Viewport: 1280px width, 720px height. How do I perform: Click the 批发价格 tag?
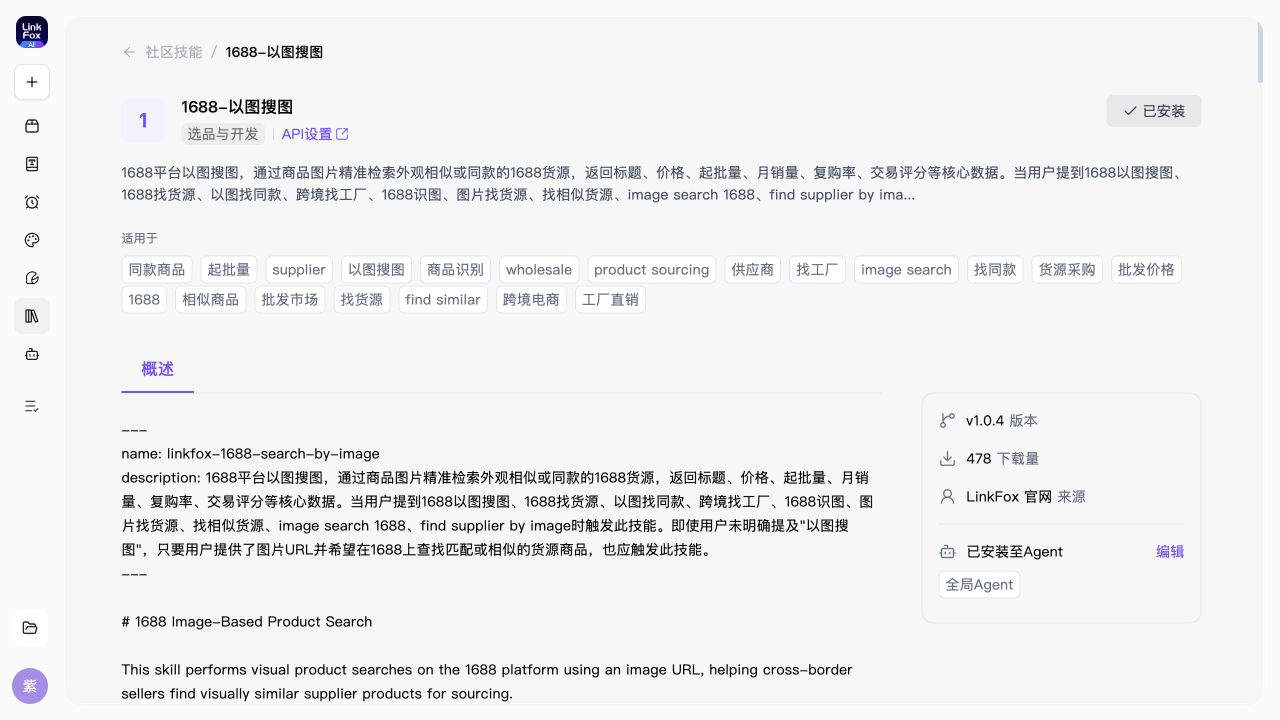coord(1146,270)
